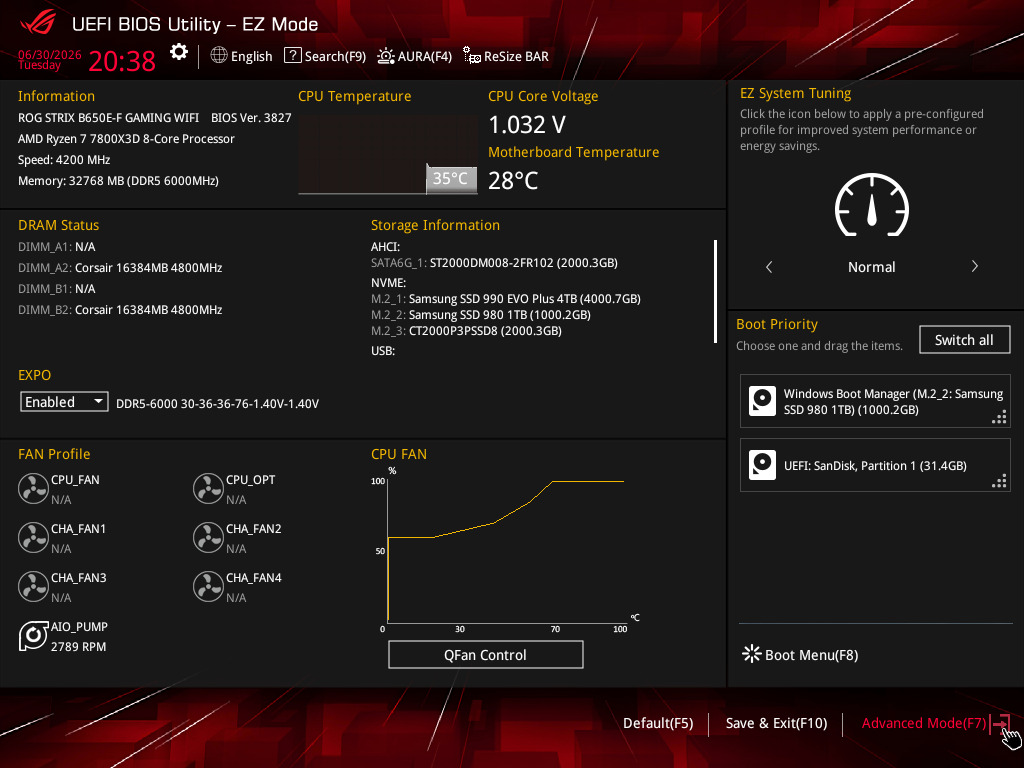
Task: Click drag handle on Windows Boot Manager
Action: pyautogui.click(x=999, y=417)
